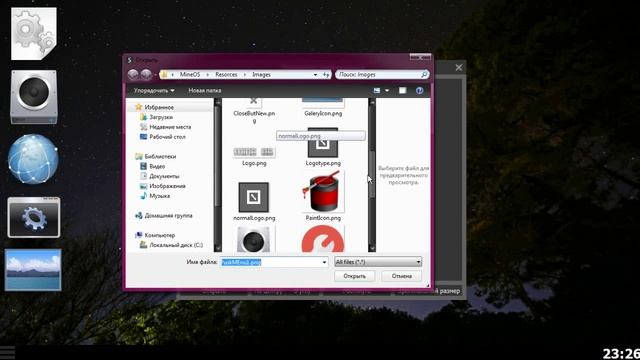The image size is (640, 360).
Task: Go forward with the dialog Forward arrow
Action: [x=146, y=74]
